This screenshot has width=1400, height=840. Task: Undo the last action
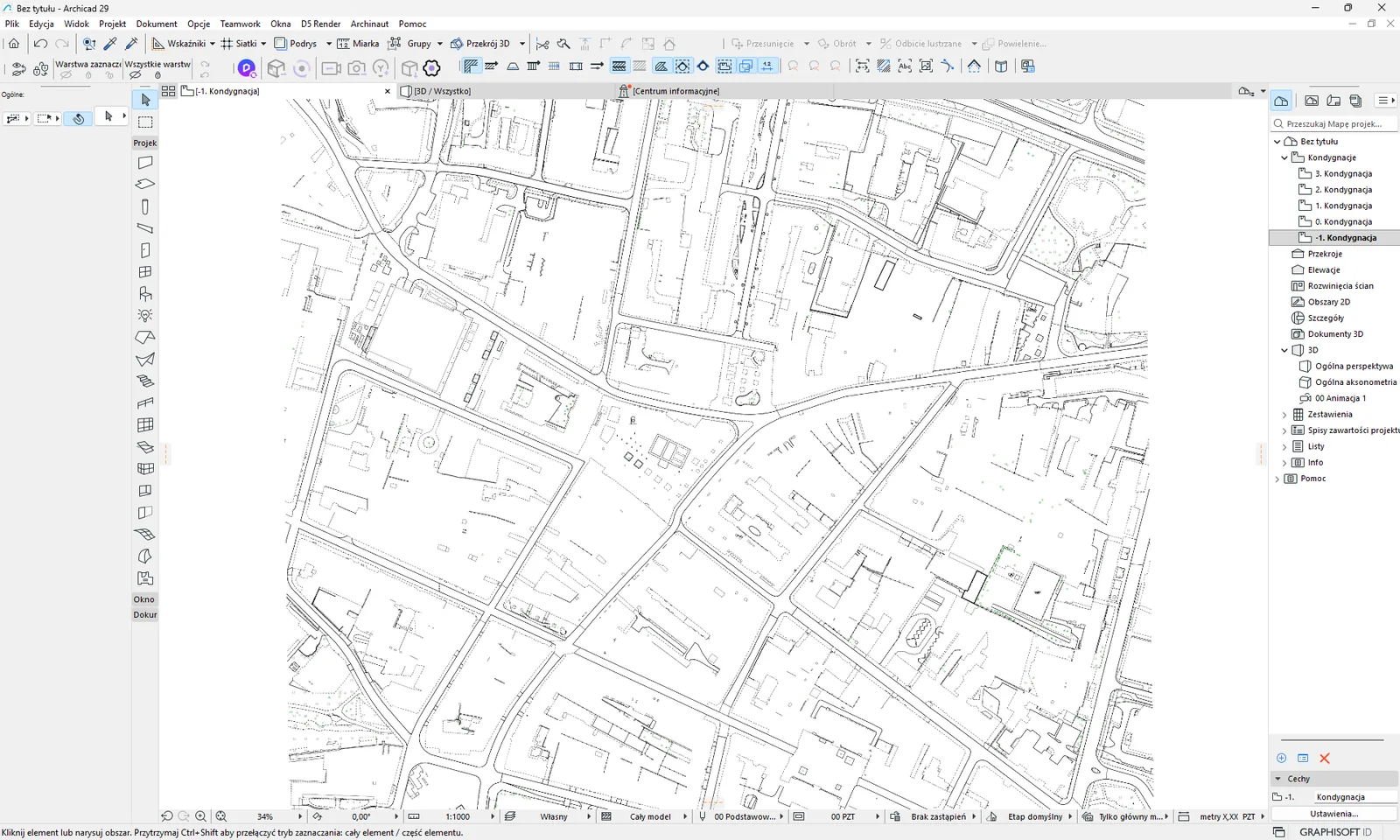coord(40,43)
